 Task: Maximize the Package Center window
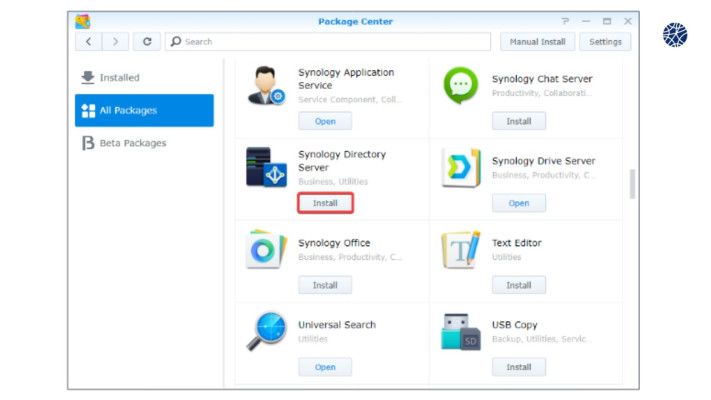pyautogui.click(x=607, y=21)
